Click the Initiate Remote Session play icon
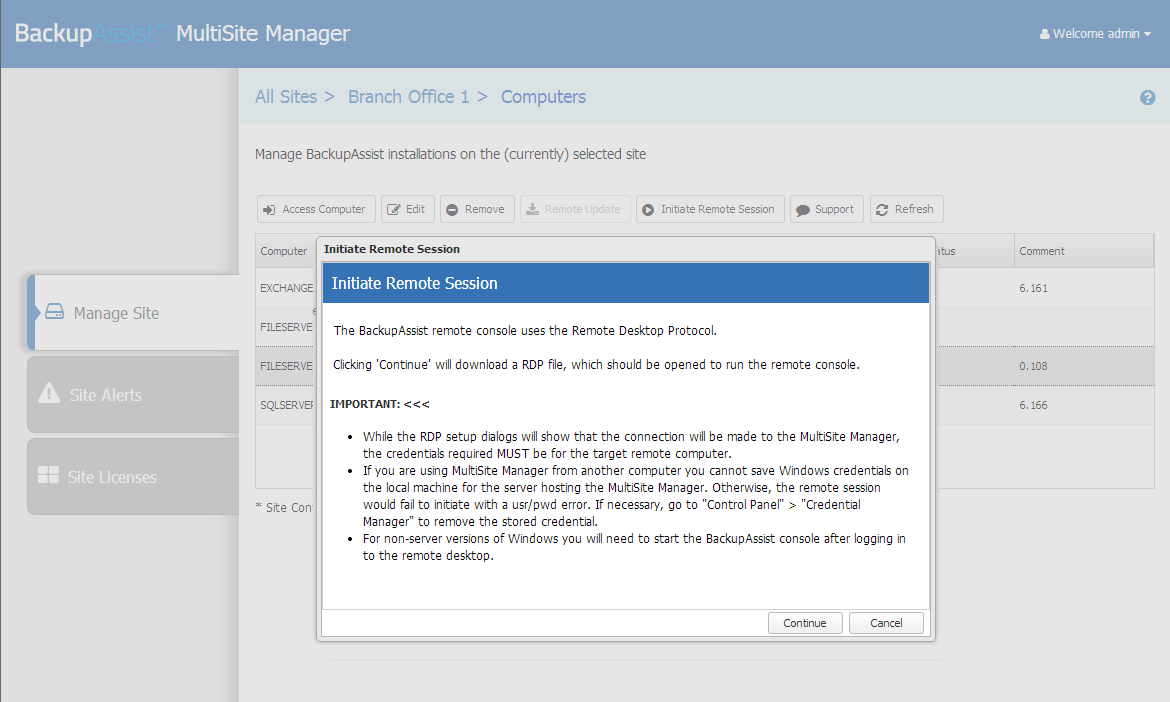This screenshot has height=702, width=1170. coord(648,210)
